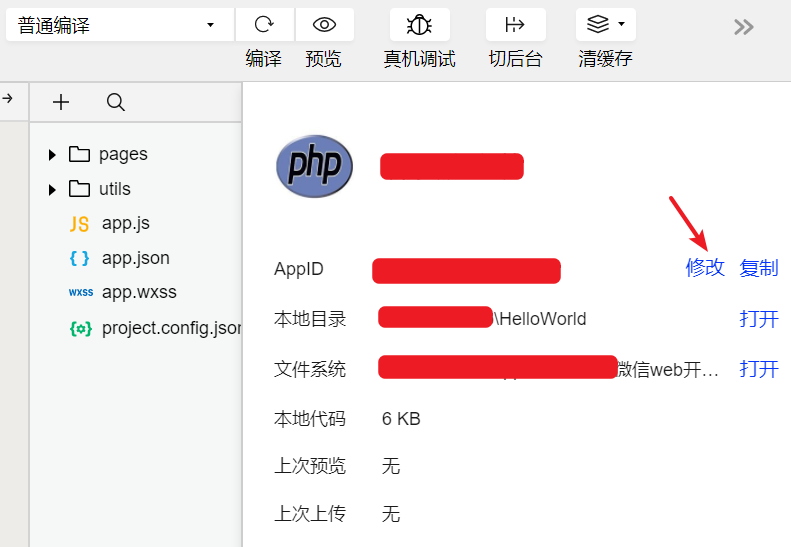Open file search with the magnifier icon
791x547 pixels.
click(x=116, y=102)
